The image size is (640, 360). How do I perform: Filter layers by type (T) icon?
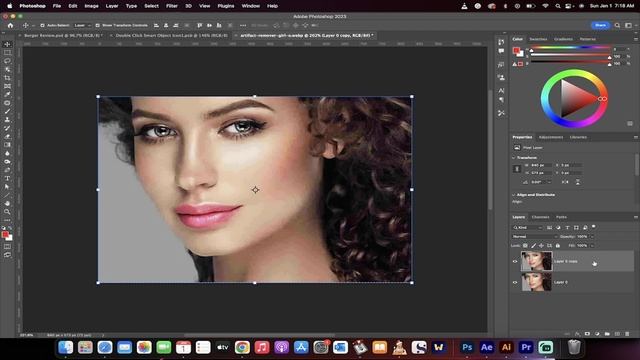tap(567, 227)
